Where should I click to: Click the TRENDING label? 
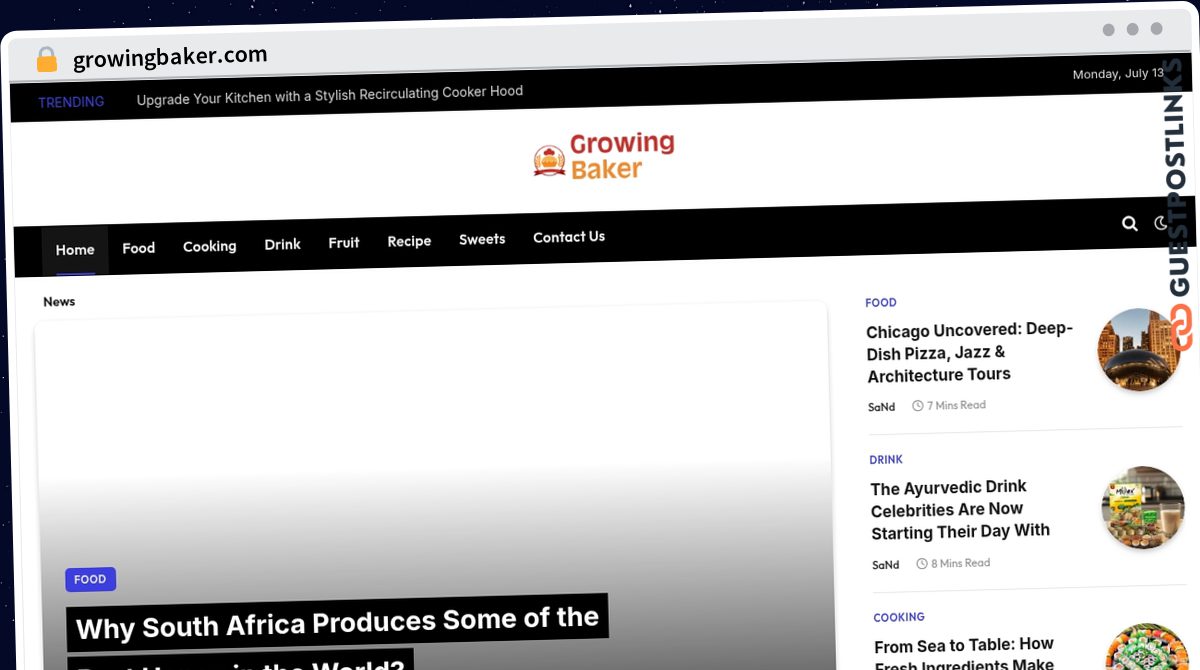[x=71, y=102]
